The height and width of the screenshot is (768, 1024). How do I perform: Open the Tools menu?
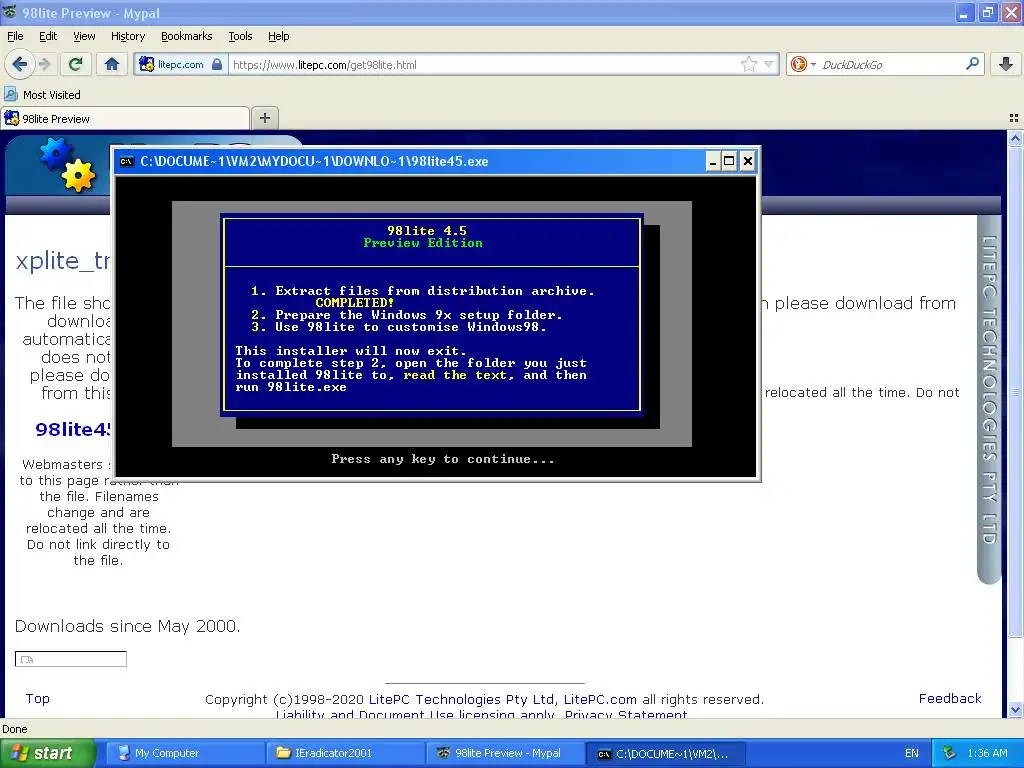[x=240, y=36]
